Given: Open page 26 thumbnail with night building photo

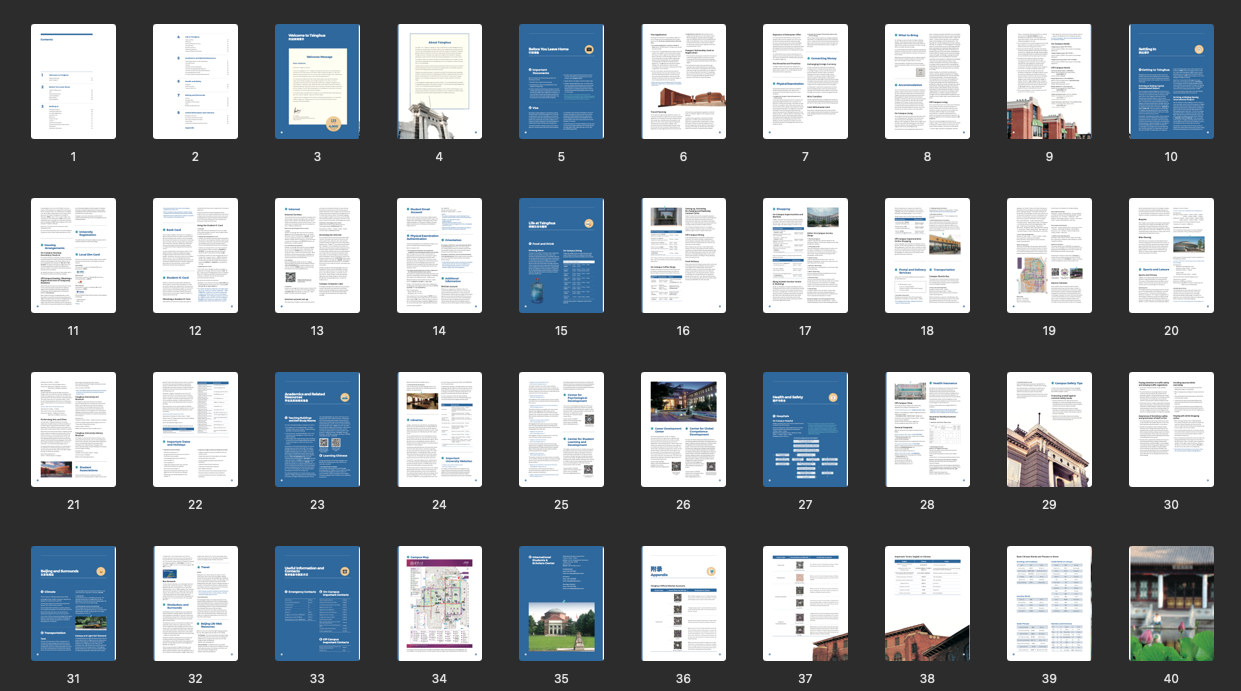Looking at the screenshot, I should pyautogui.click(x=683, y=429).
